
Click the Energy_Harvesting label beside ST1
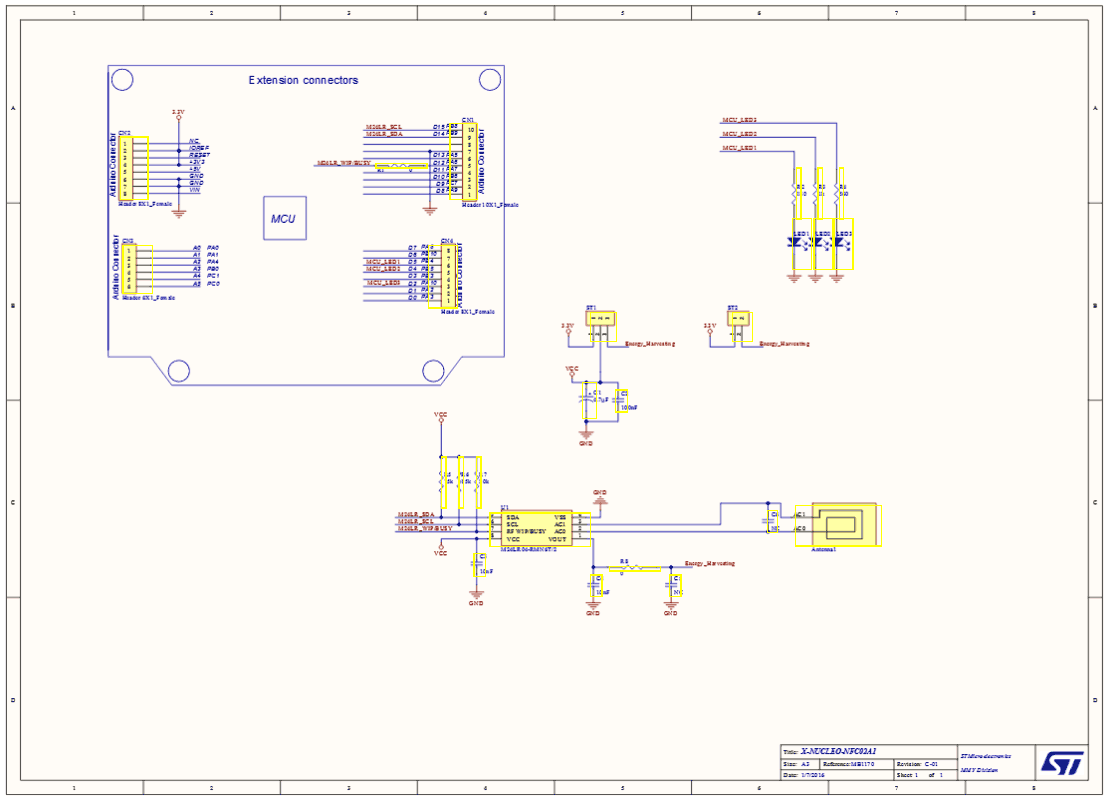tap(650, 344)
